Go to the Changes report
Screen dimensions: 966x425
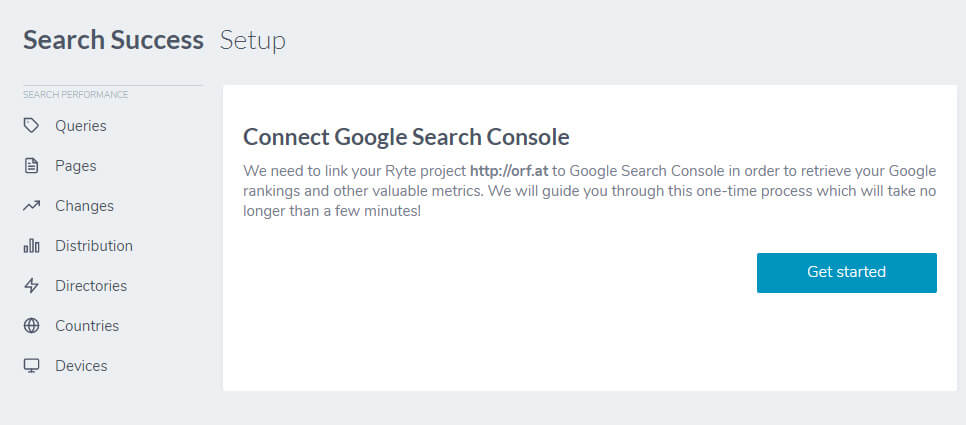pos(85,206)
